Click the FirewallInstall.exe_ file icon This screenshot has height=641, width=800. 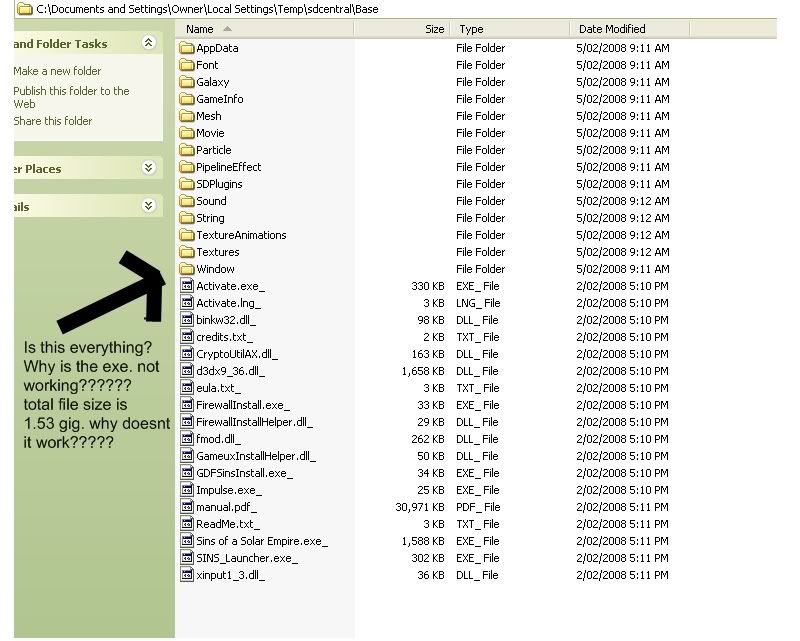click(187, 405)
